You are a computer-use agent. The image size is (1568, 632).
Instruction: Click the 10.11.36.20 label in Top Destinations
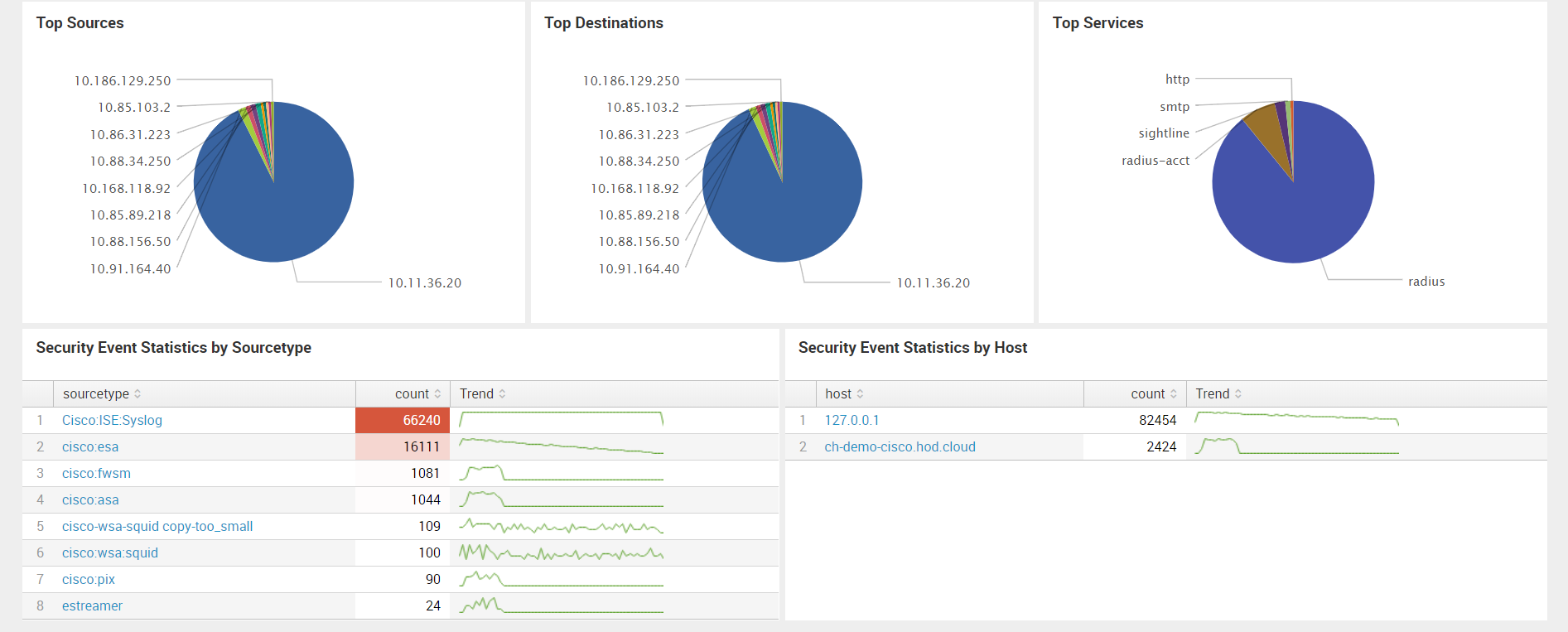934,283
